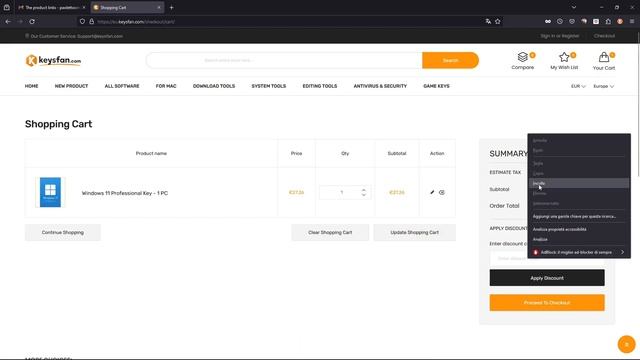Expand the AdBlock submenu arrow

point(622,252)
